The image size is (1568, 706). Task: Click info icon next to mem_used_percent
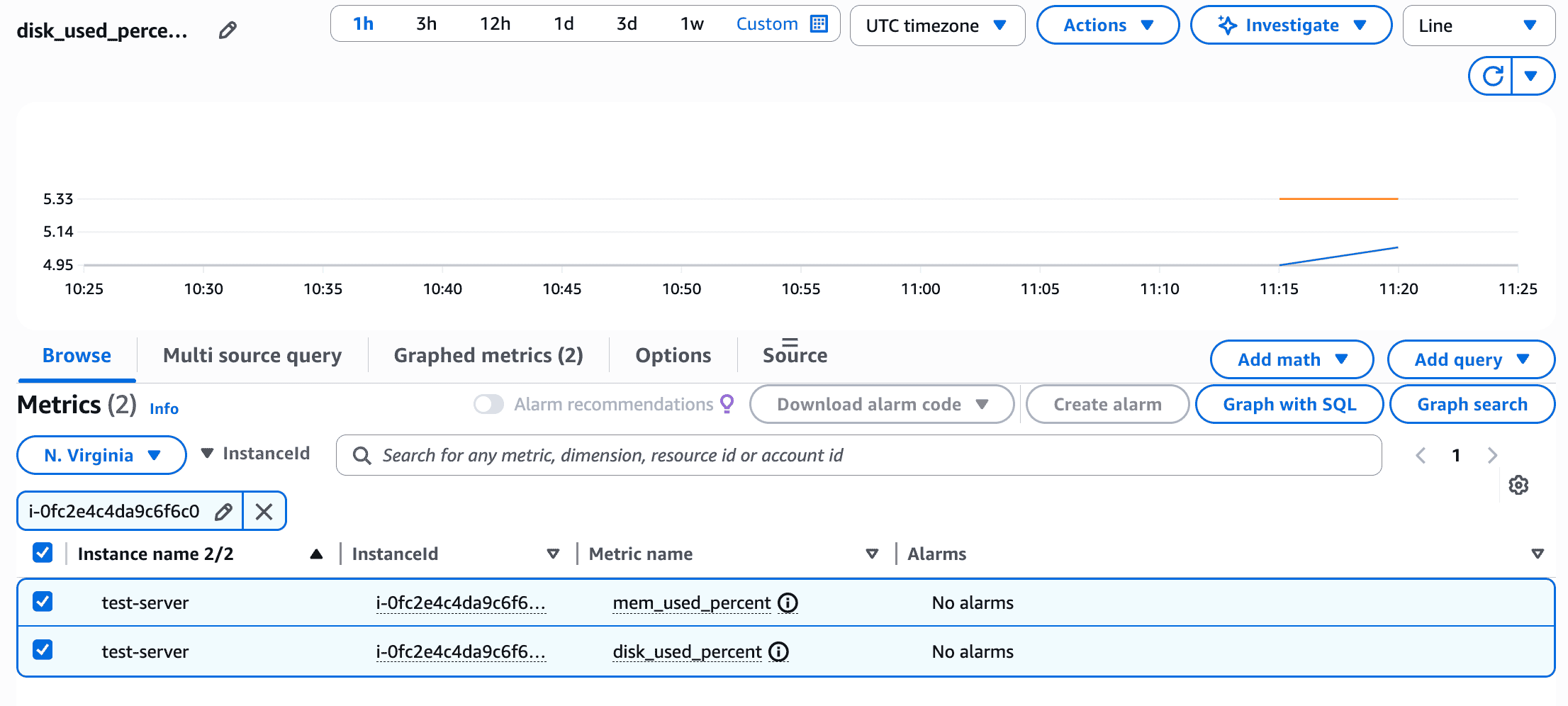(788, 603)
